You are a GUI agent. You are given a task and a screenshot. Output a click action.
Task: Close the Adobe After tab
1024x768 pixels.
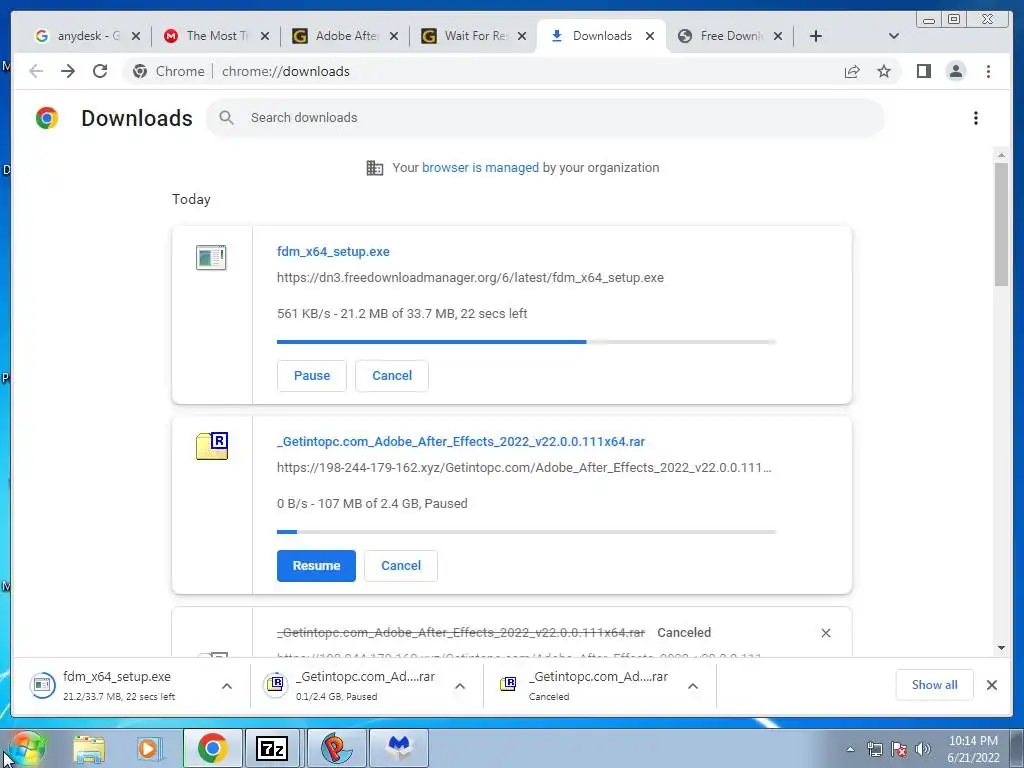click(x=394, y=37)
